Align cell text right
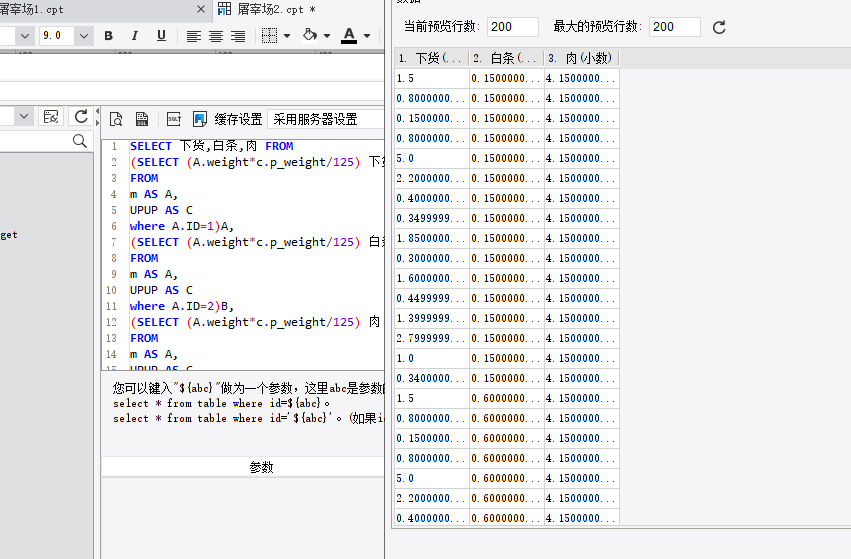 [x=238, y=36]
